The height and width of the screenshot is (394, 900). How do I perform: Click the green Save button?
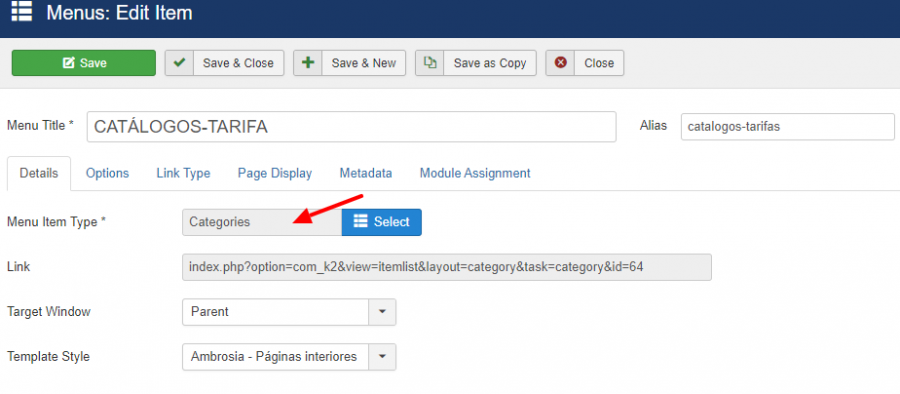[84, 63]
